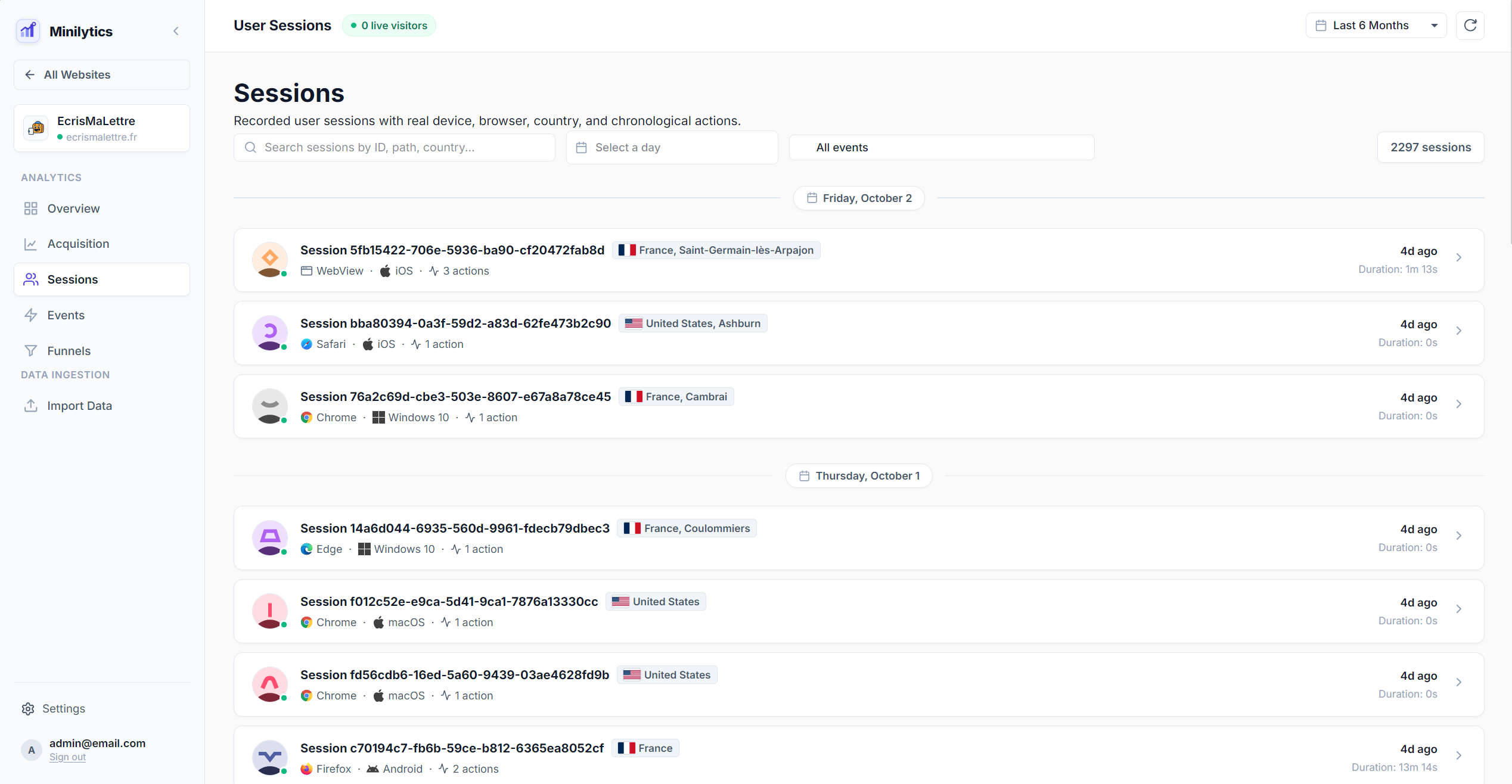Image resolution: width=1512 pixels, height=784 pixels.
Task: Focus the search sessions input field
Action: click(x=395, y=147)
